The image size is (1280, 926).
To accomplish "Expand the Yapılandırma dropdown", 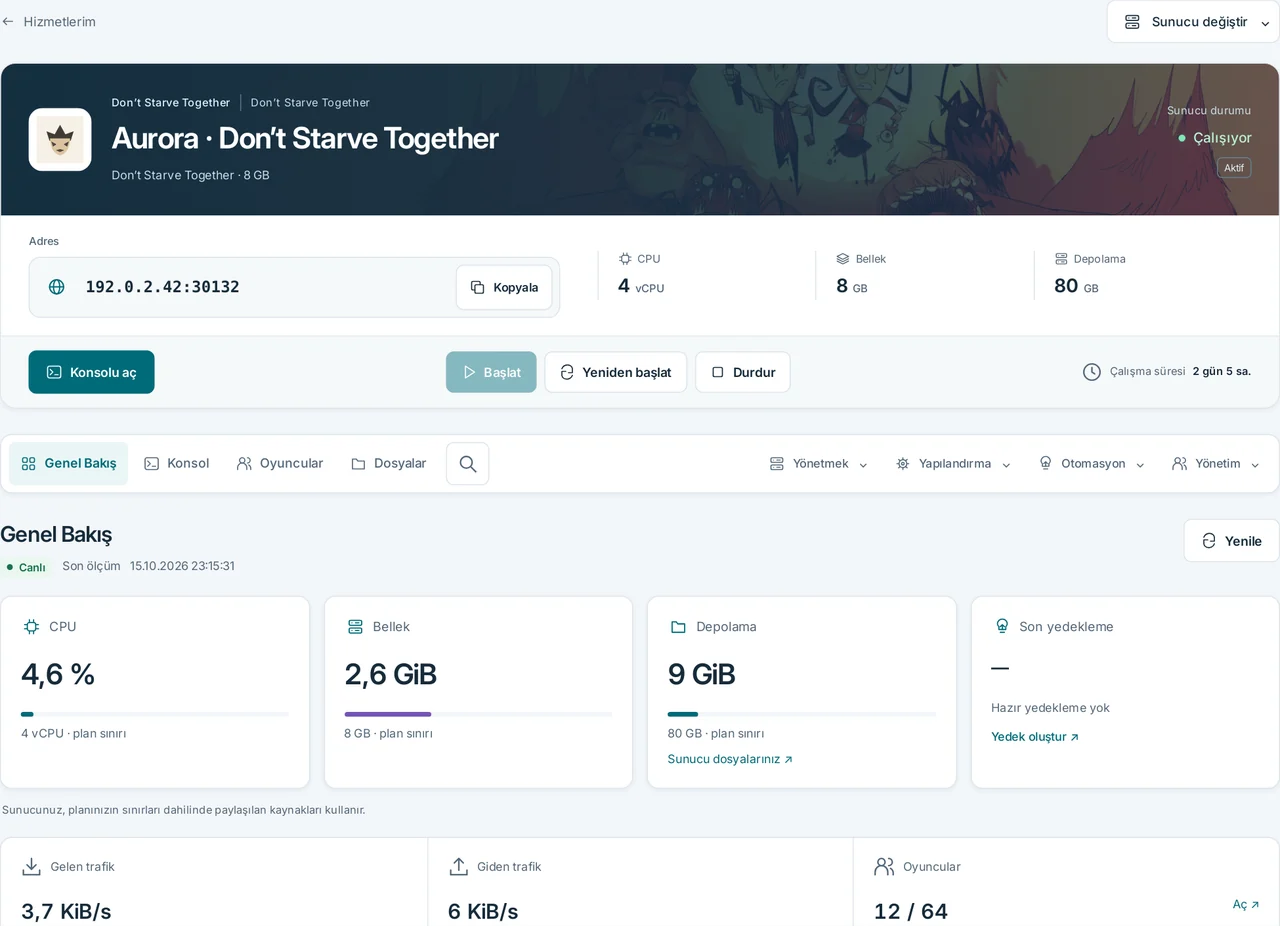I will [953, 464].
